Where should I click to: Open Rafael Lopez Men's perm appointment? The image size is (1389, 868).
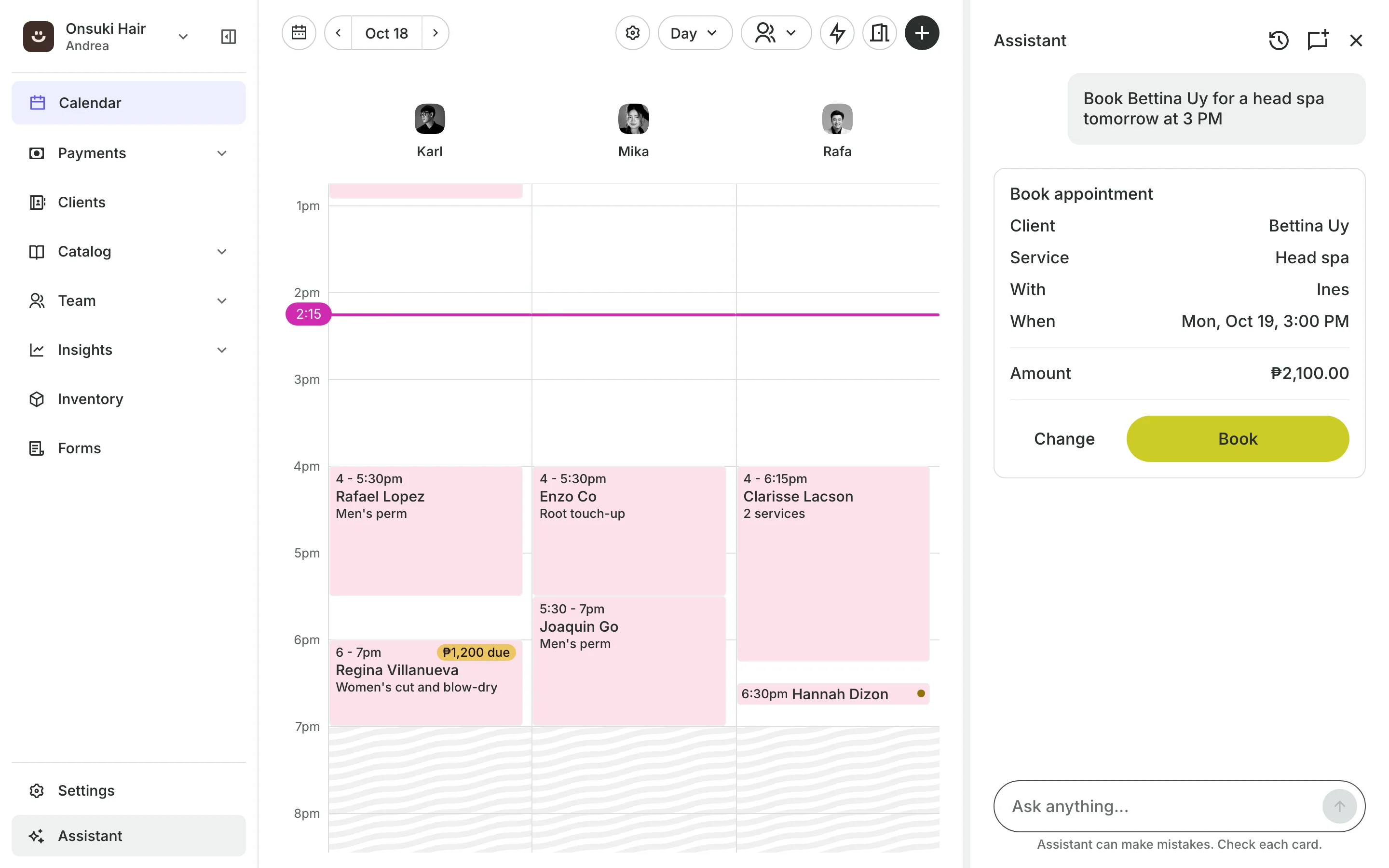425,530
